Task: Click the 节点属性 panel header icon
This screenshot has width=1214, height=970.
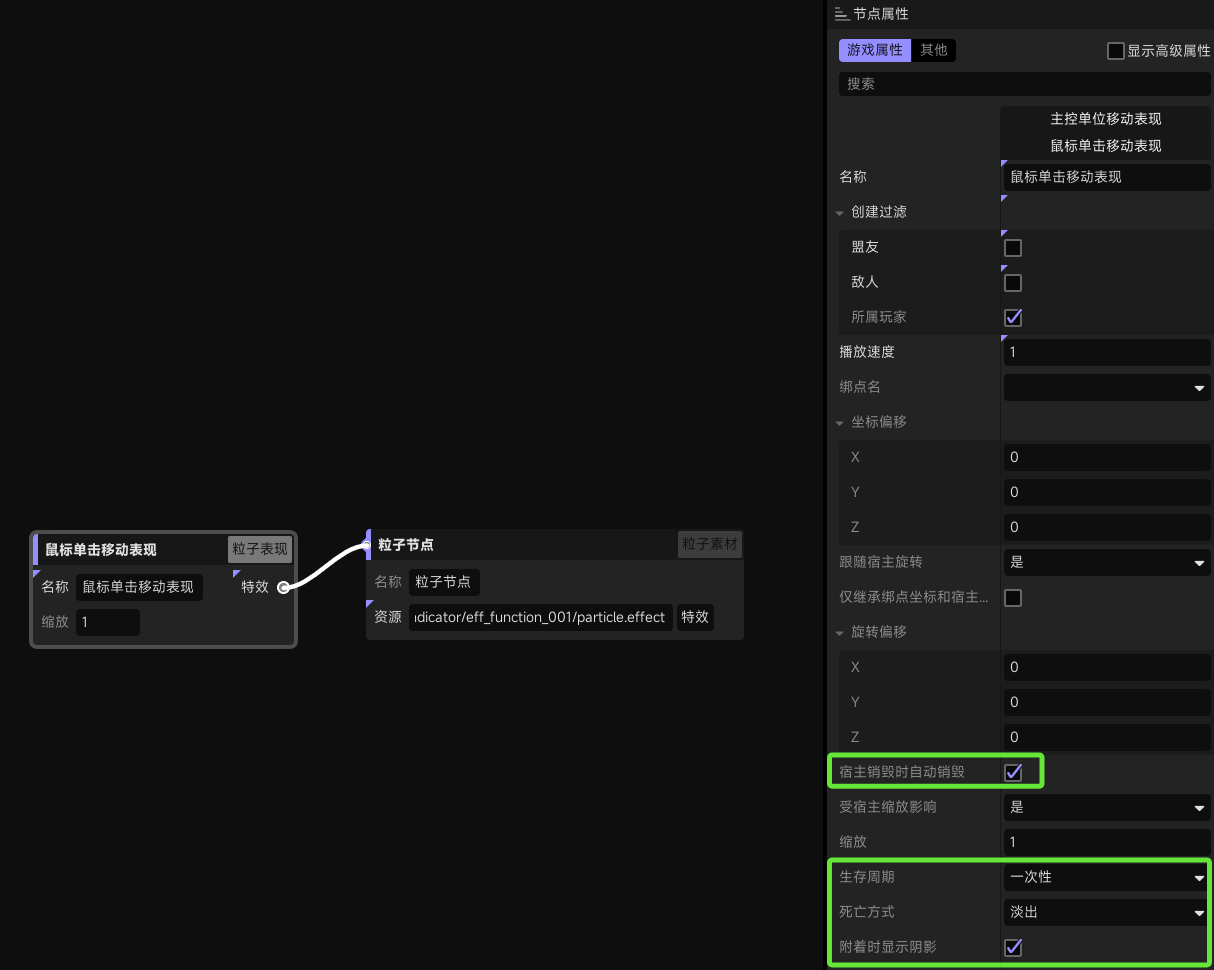Action: [x=841, y=14]
